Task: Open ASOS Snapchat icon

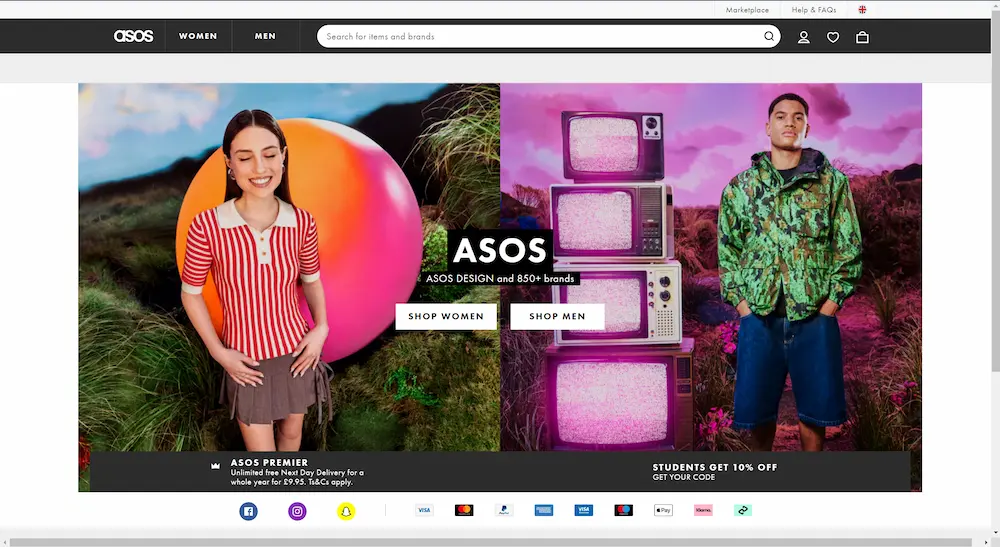Action: pos(346,511)
